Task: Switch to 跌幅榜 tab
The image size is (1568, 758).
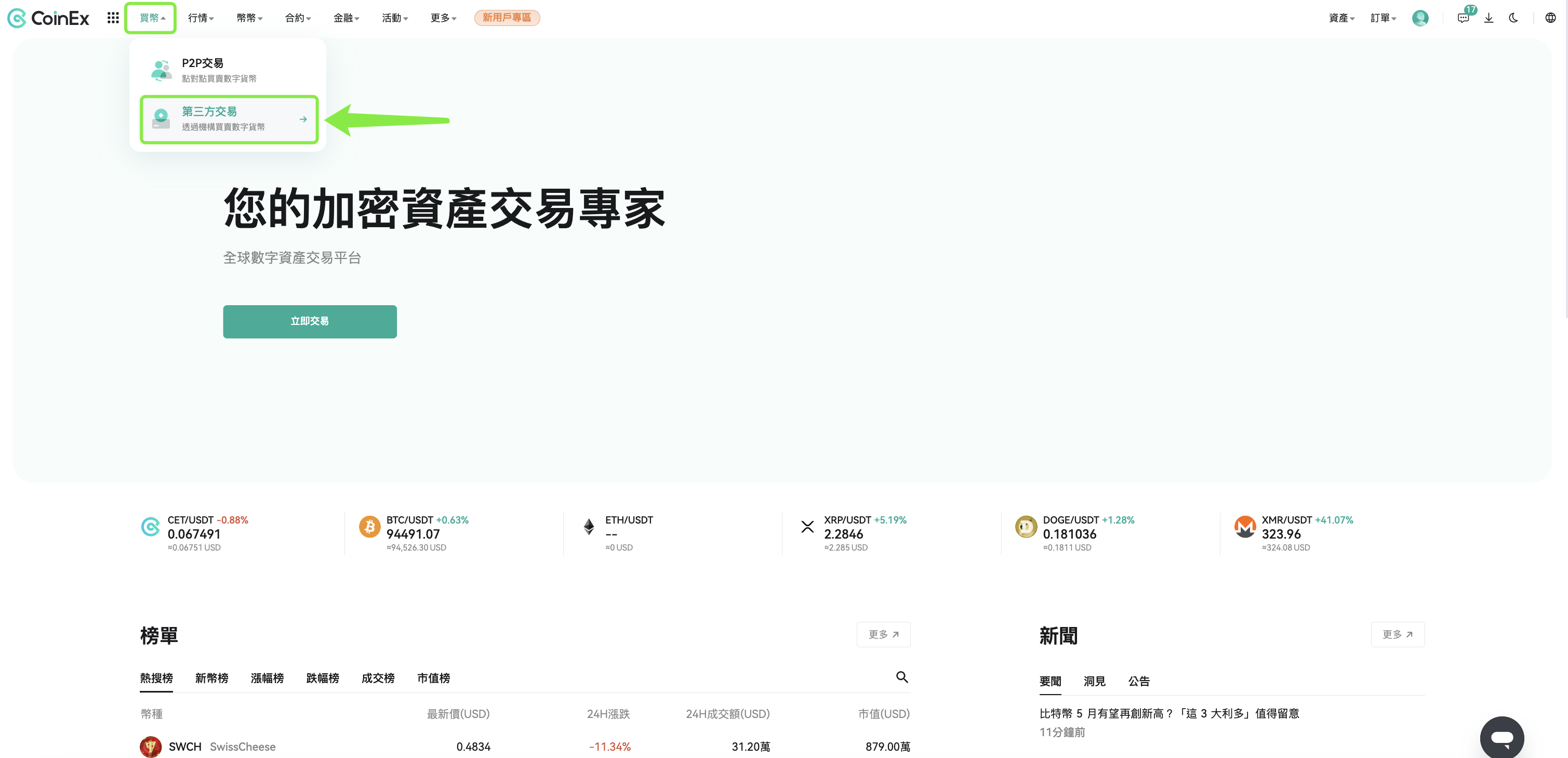Action: point(323,678)
